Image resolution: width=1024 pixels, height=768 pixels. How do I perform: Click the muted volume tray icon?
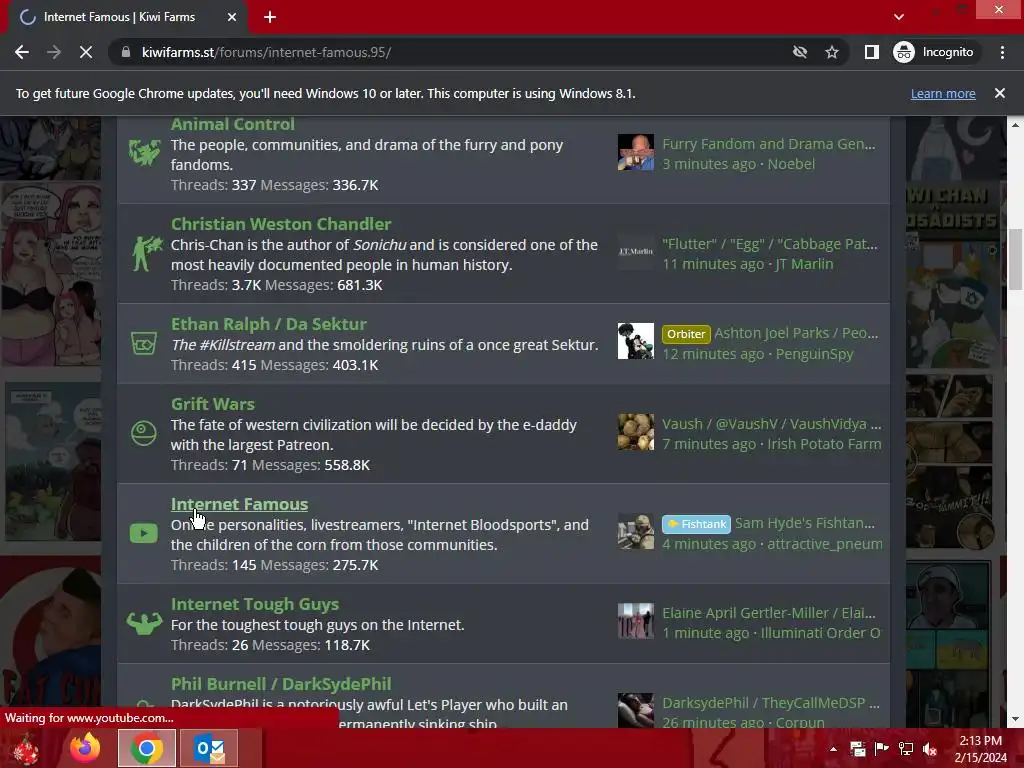point(930,749)
